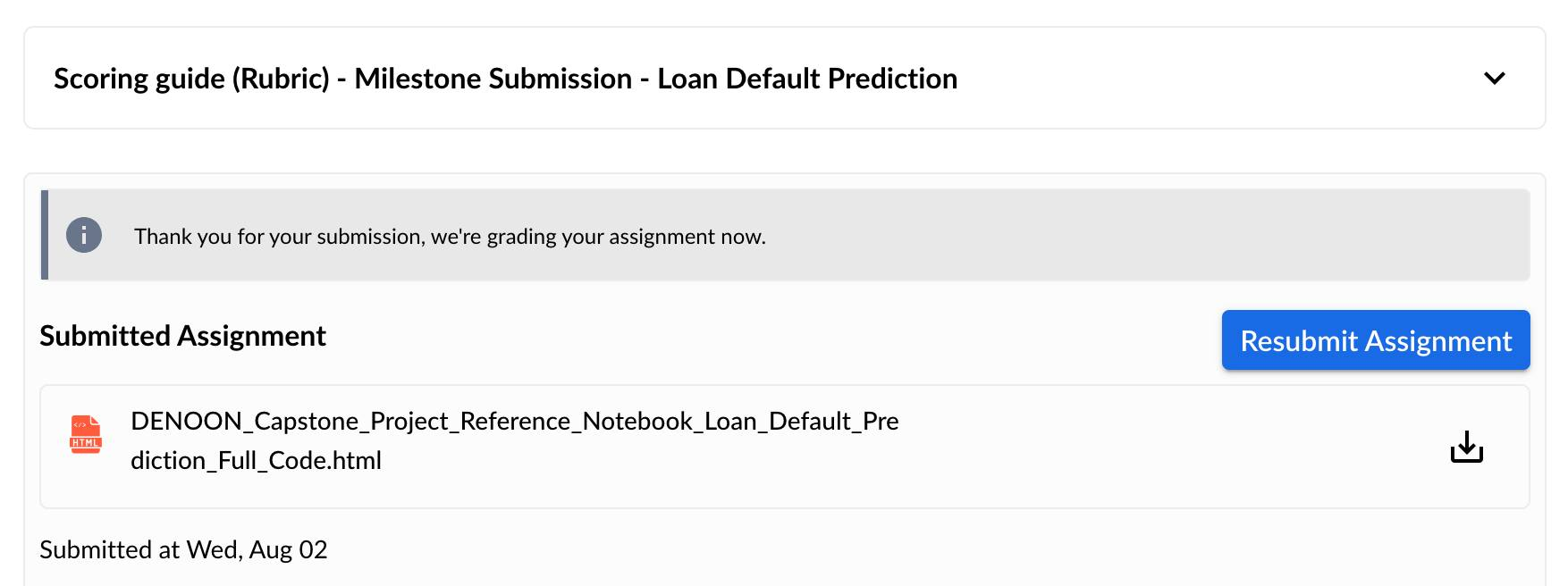Click empty area of submitted file card
This screenshot has width=1568, height=586.
click(x=1162, y=447)
